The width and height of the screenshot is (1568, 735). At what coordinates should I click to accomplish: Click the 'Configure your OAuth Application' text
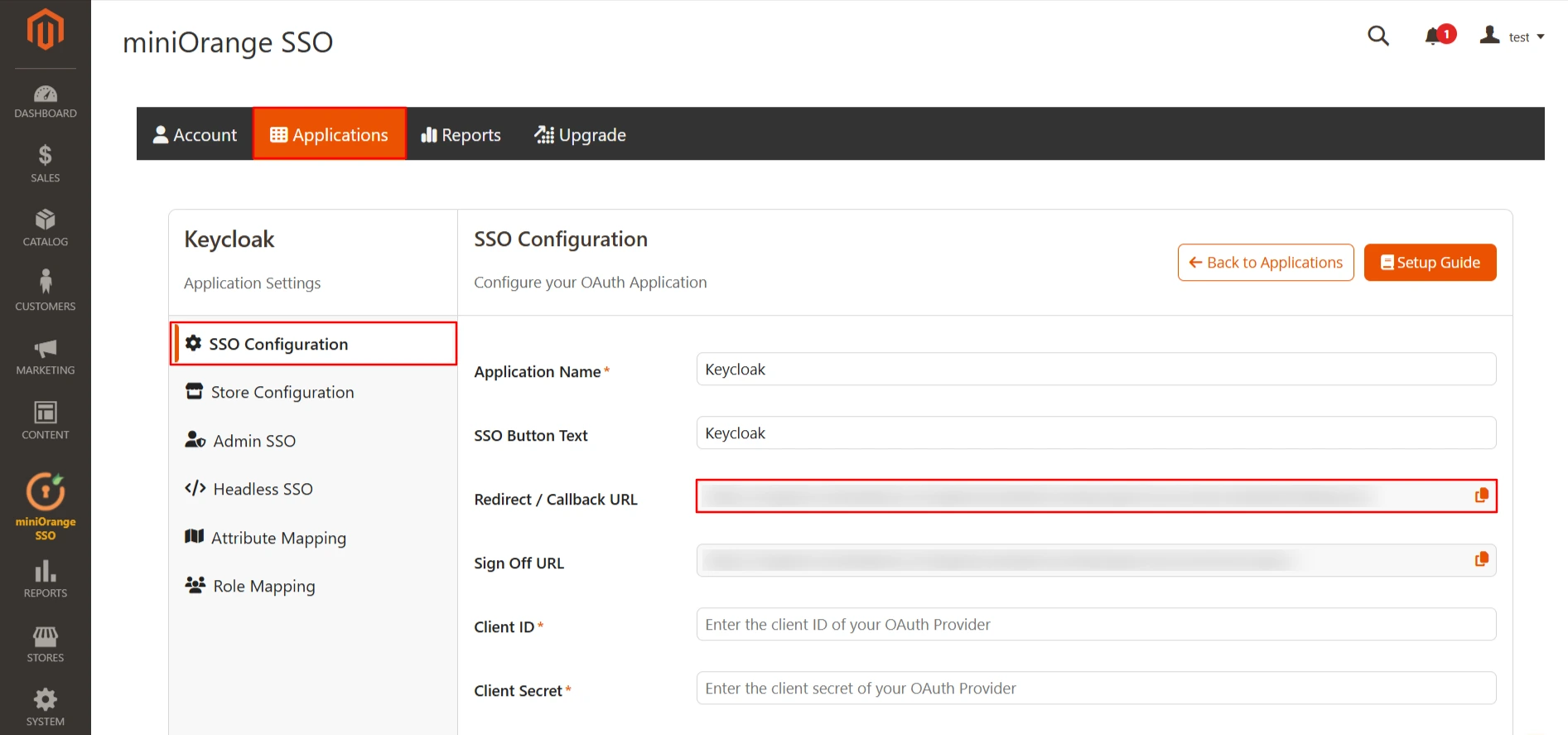(591, 283)
